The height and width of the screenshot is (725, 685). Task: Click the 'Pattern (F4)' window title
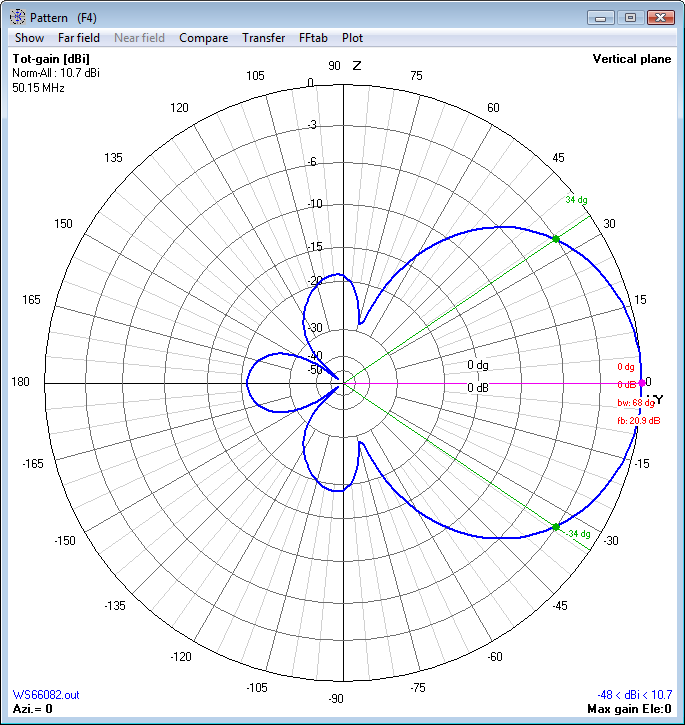63,18
